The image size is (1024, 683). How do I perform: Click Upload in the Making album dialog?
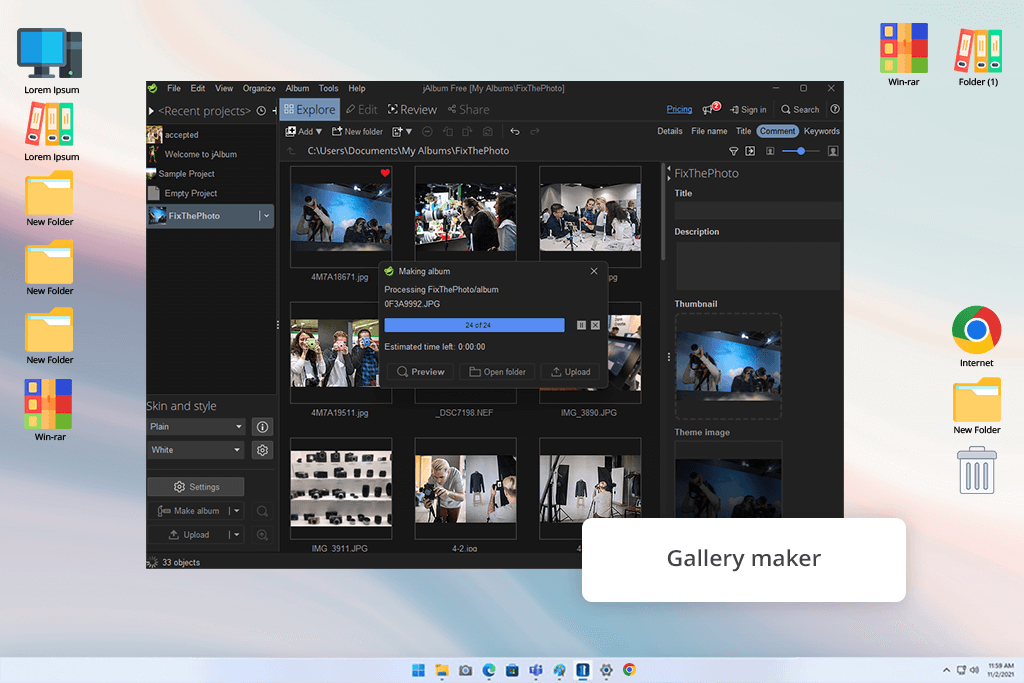click(571, 372)
